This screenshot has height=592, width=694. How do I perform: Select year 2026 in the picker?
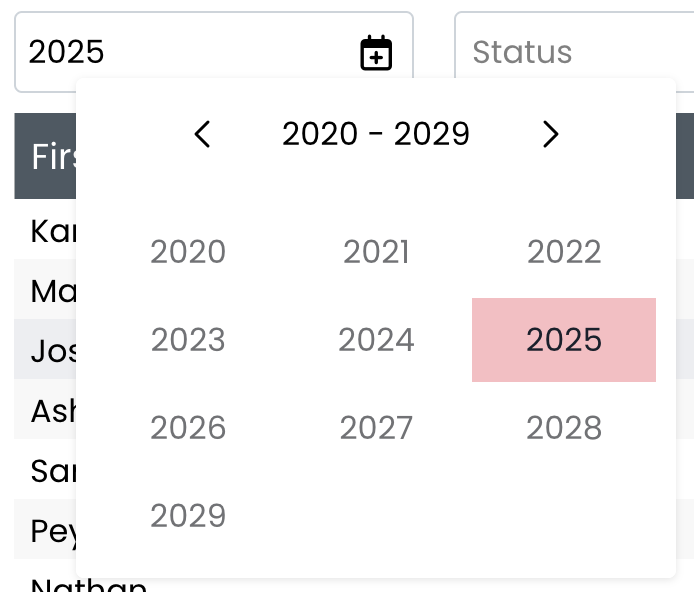pos(188,428)
